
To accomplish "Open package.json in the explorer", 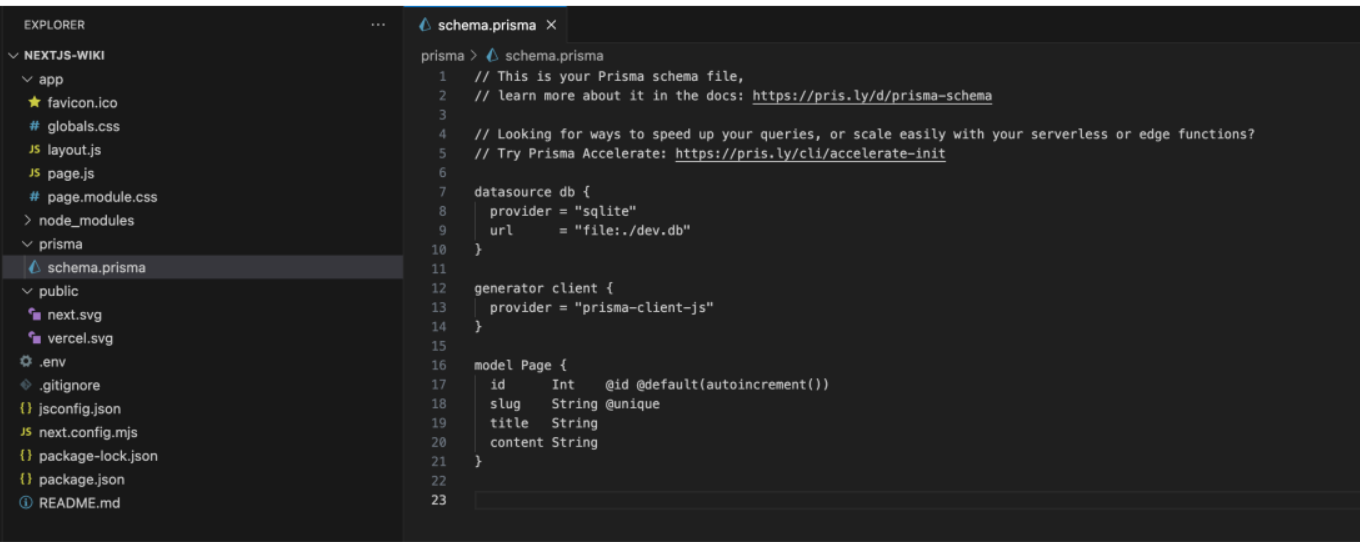I will point(81,480).
